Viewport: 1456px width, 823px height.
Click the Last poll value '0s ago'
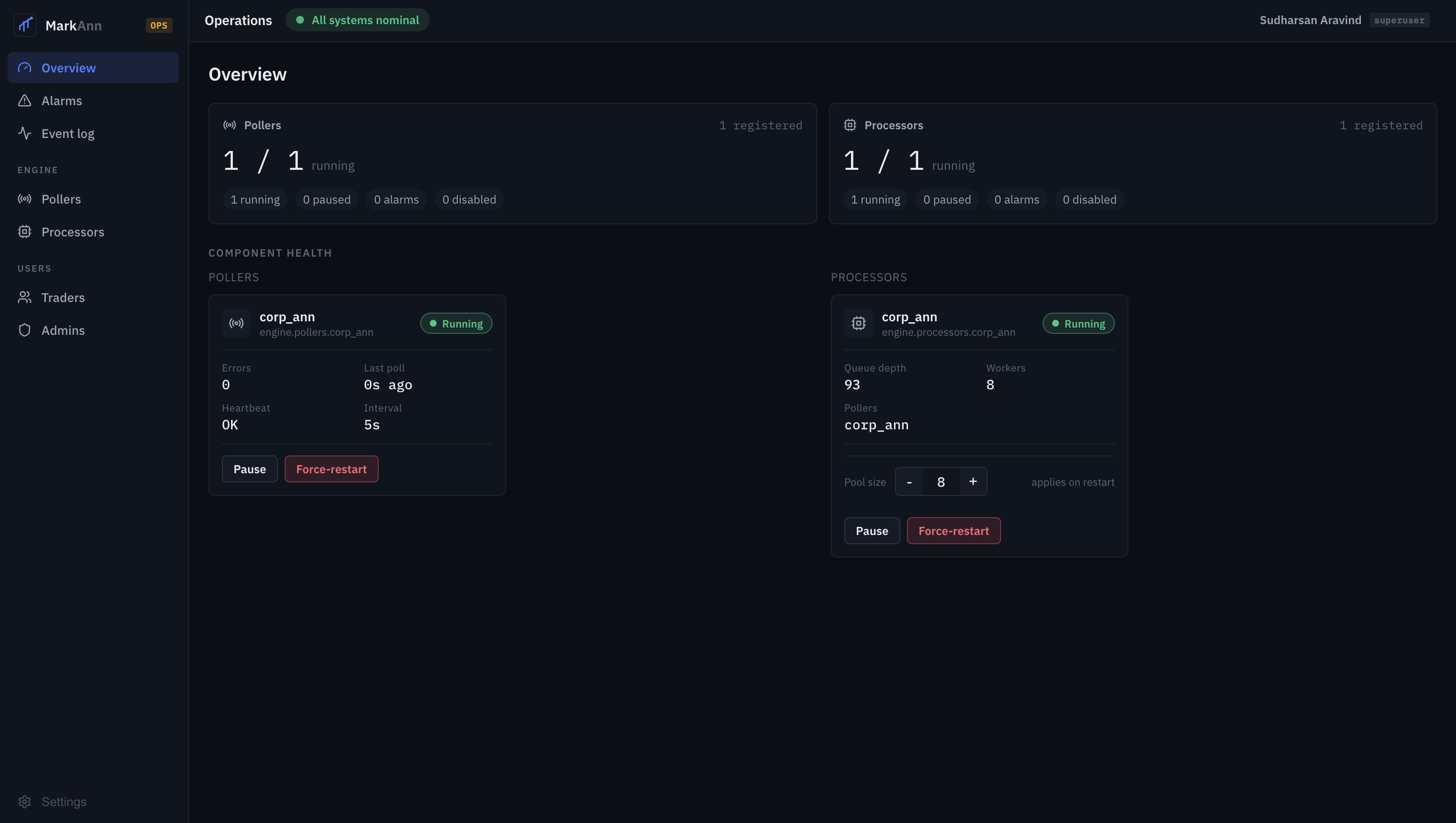click(388, 385)
